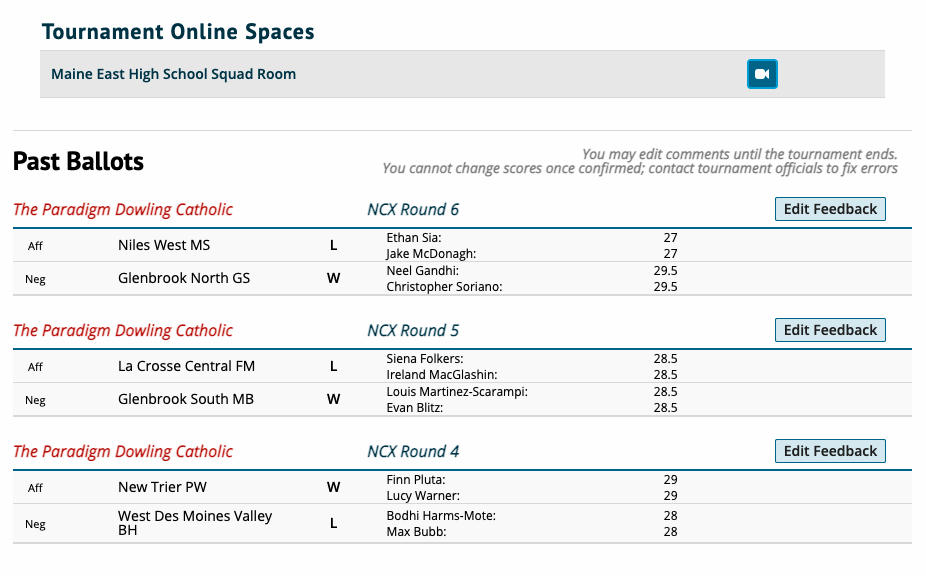Open The Paradigm Dowling Catholic above Round 5
Image resolution: width=926 pixels, height=576 pixels.
[x=123, y=331]
